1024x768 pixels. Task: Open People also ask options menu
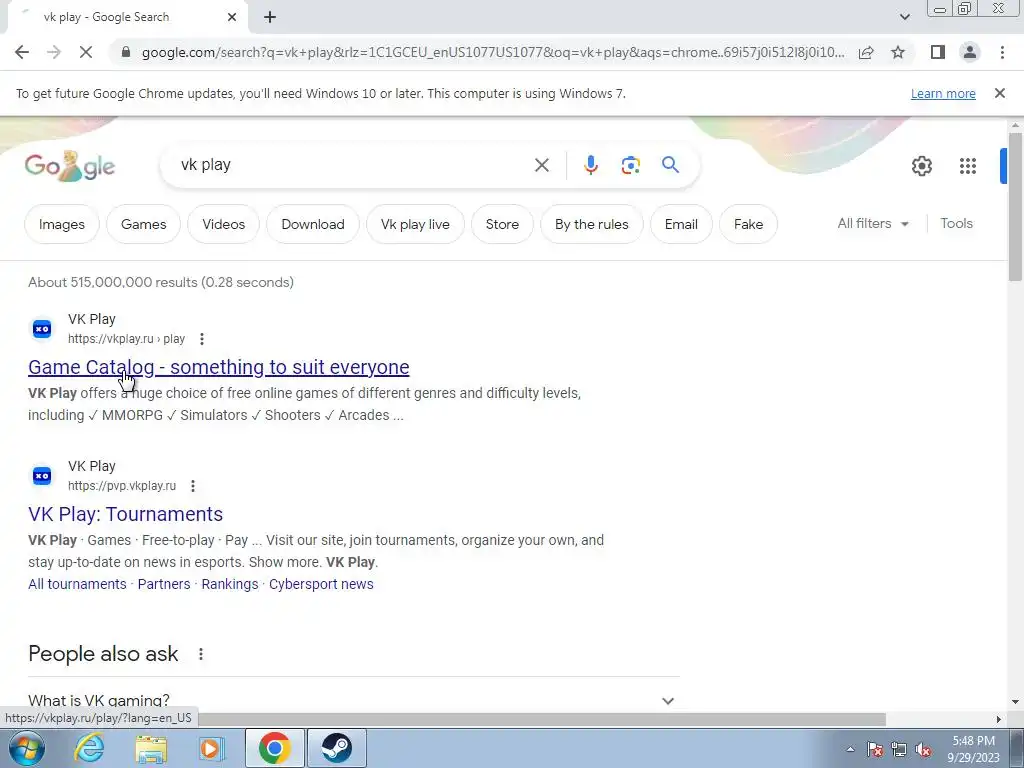[x=200, y=654]
